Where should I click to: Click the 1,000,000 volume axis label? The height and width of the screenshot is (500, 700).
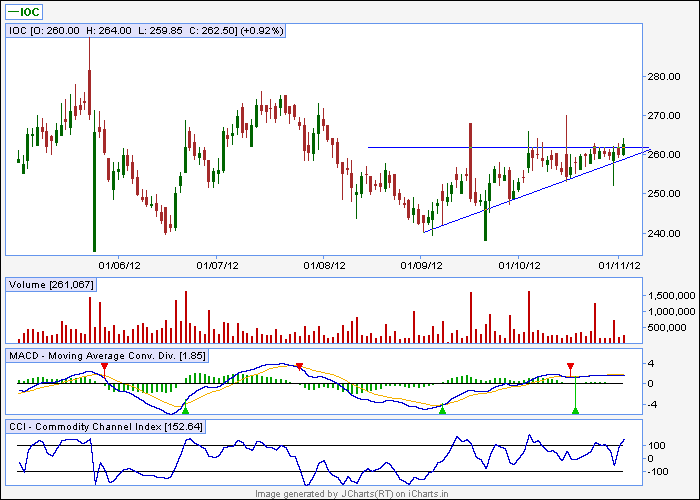click(671, 312)
